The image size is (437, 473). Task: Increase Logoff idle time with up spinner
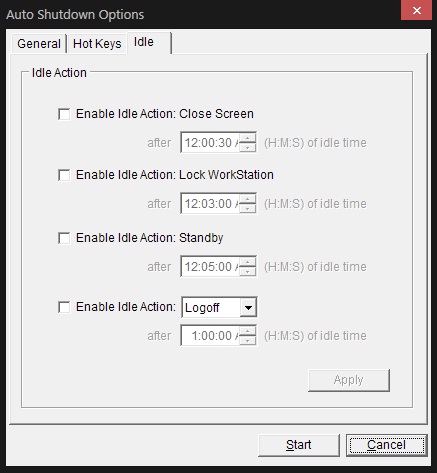(x=248, y=331)
